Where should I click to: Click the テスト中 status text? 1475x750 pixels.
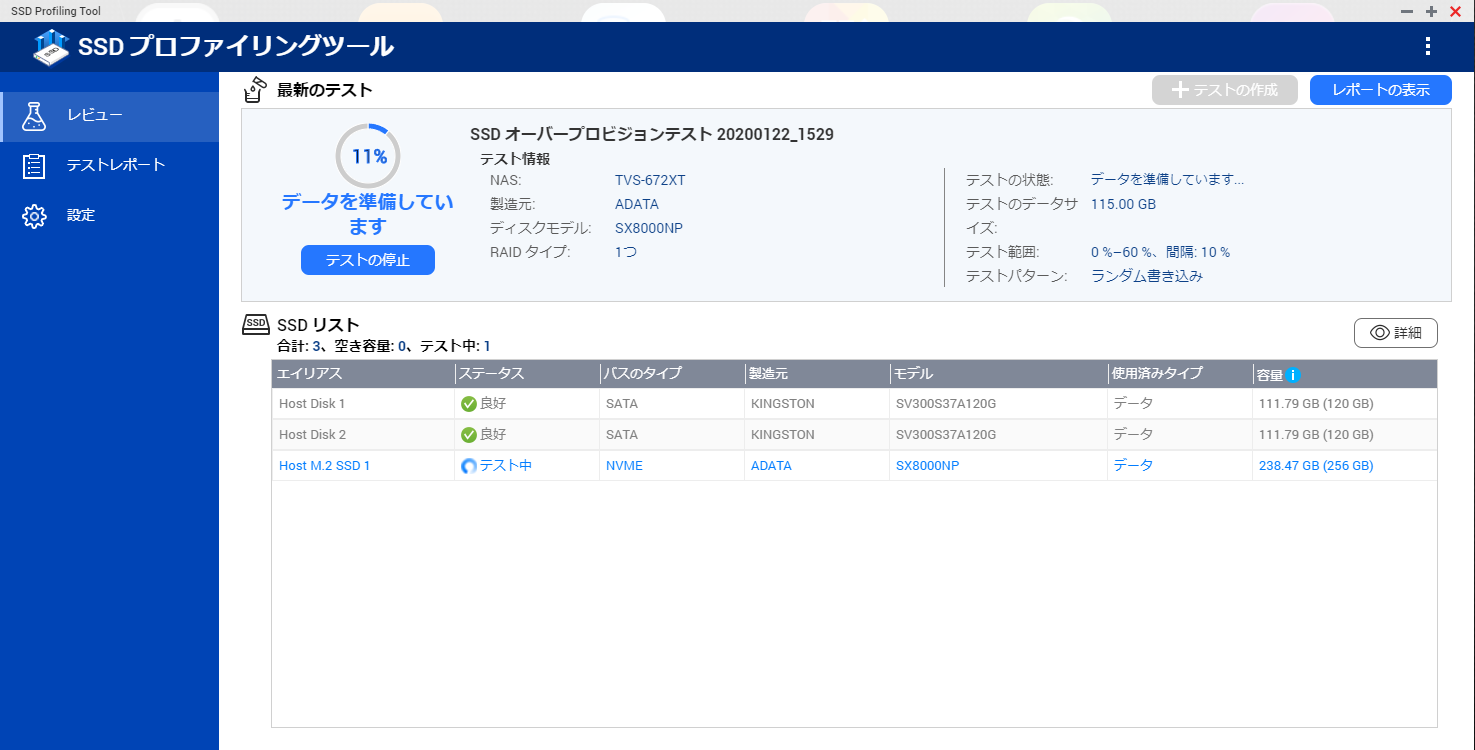coord(505,465)
